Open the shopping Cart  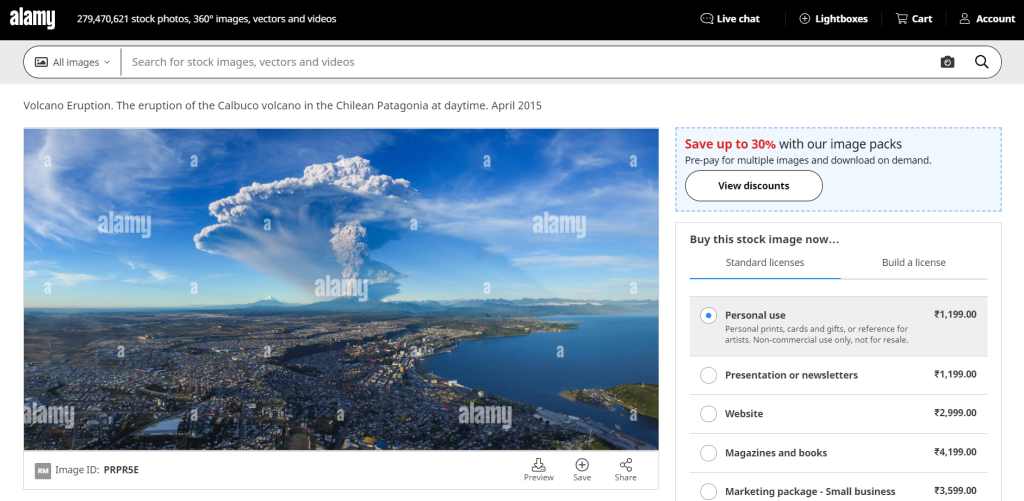pyautogui.click(x=914, y=19)
